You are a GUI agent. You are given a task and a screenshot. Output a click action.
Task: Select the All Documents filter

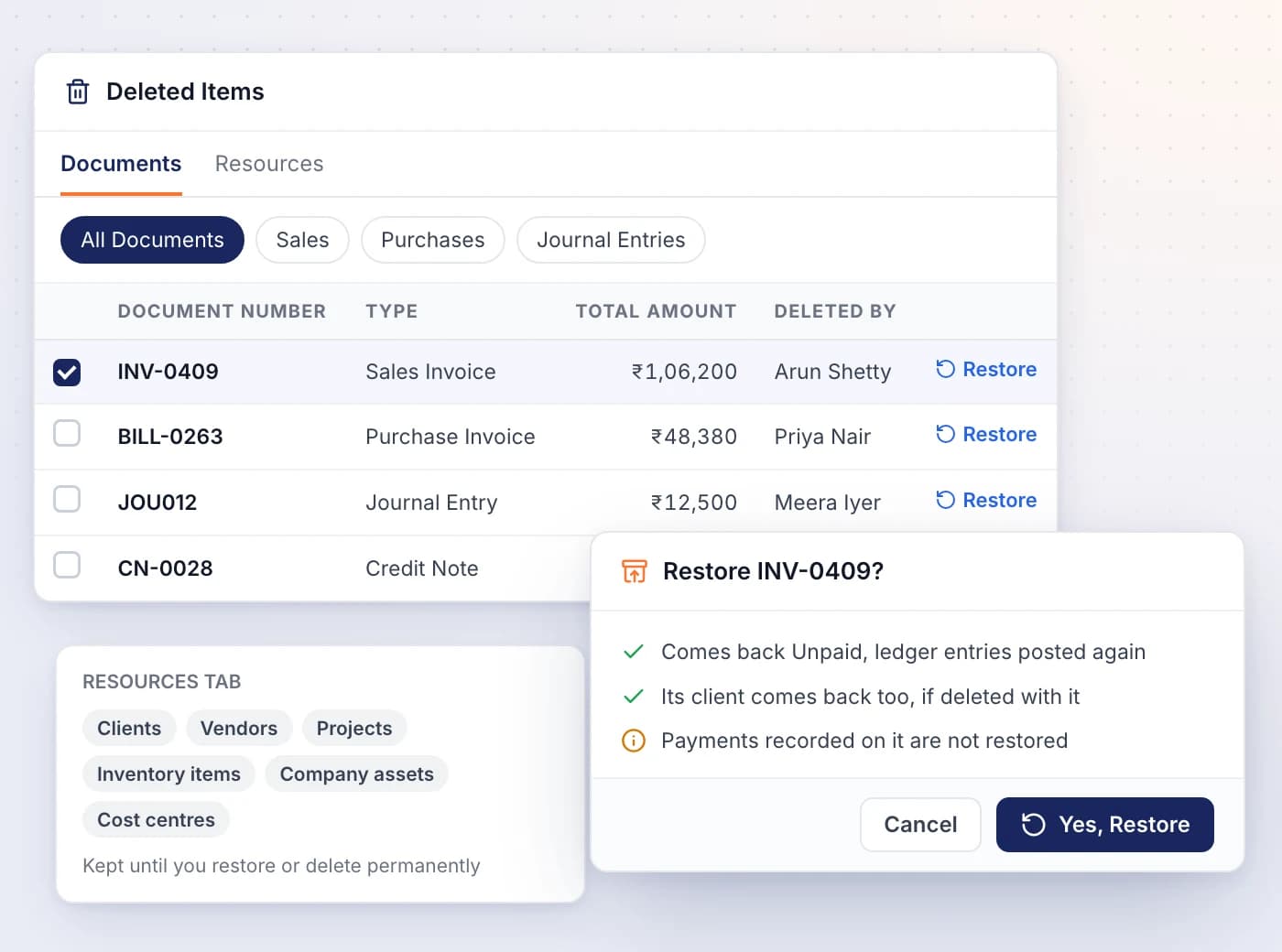click(x=152, y=240)
